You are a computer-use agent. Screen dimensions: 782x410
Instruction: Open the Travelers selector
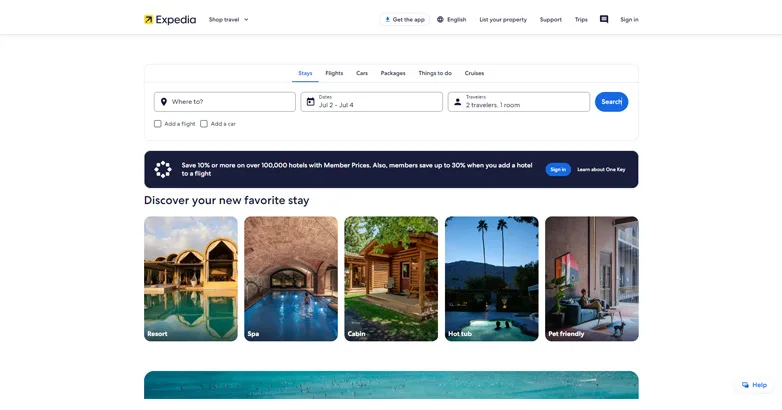click(x=519, y=102)
